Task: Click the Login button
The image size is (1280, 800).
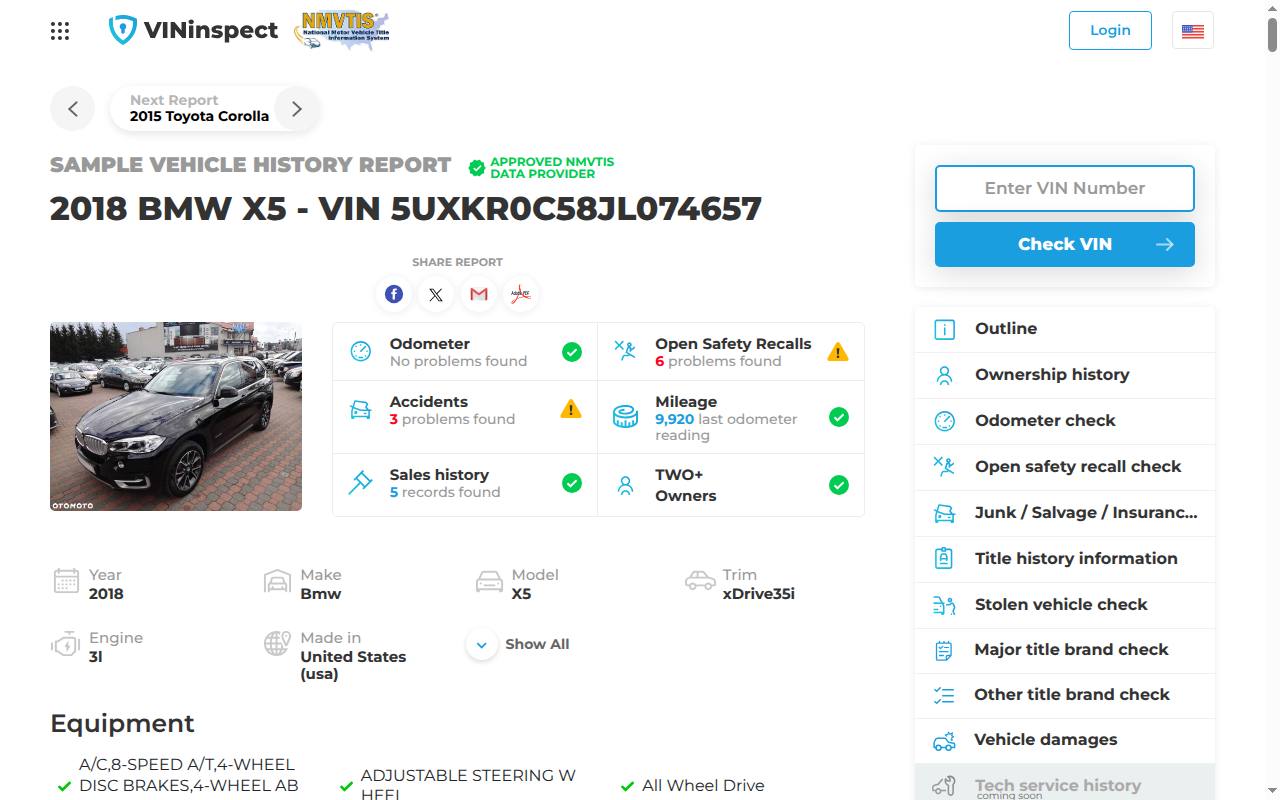Action: (x=1110, y=30)
